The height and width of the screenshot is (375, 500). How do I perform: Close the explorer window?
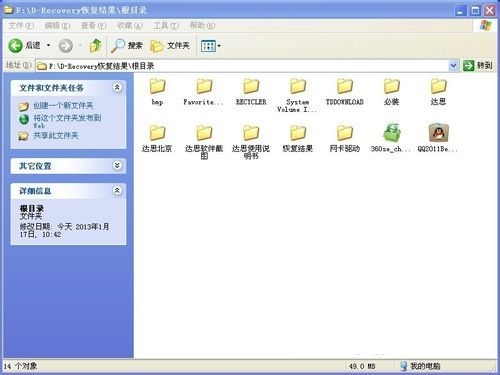(490, 11)
